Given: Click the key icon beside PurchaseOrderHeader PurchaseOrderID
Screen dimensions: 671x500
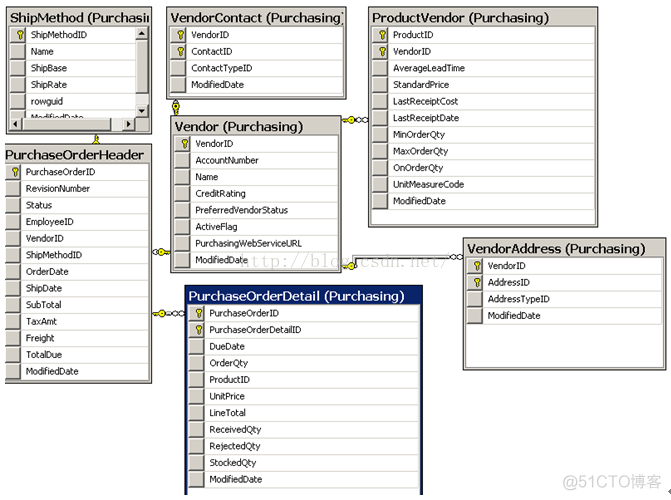Looking at the screenshot, I should click(15, 172).
